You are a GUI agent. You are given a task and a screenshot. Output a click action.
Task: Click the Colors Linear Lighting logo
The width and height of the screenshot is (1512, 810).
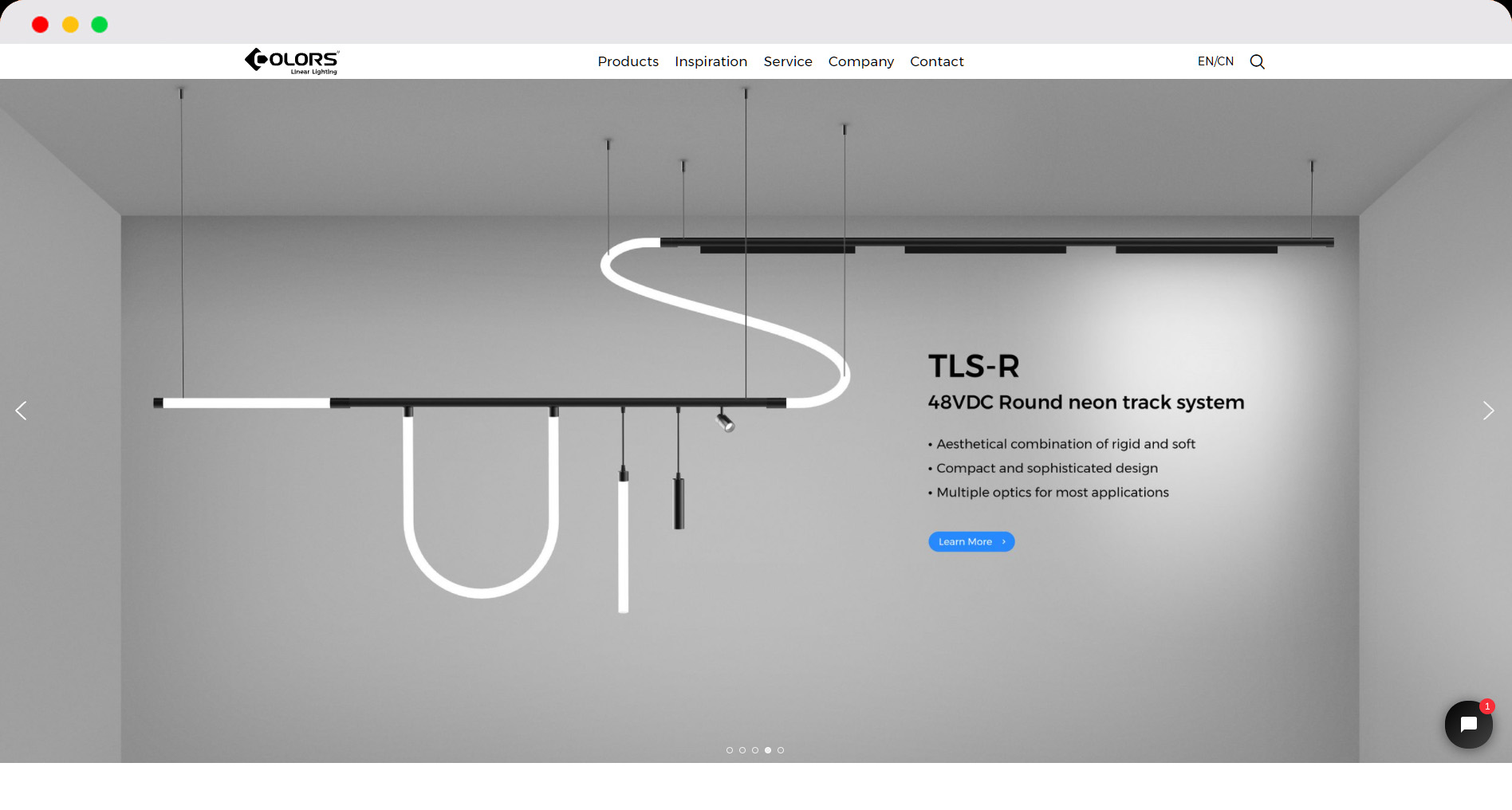point(292,61)
